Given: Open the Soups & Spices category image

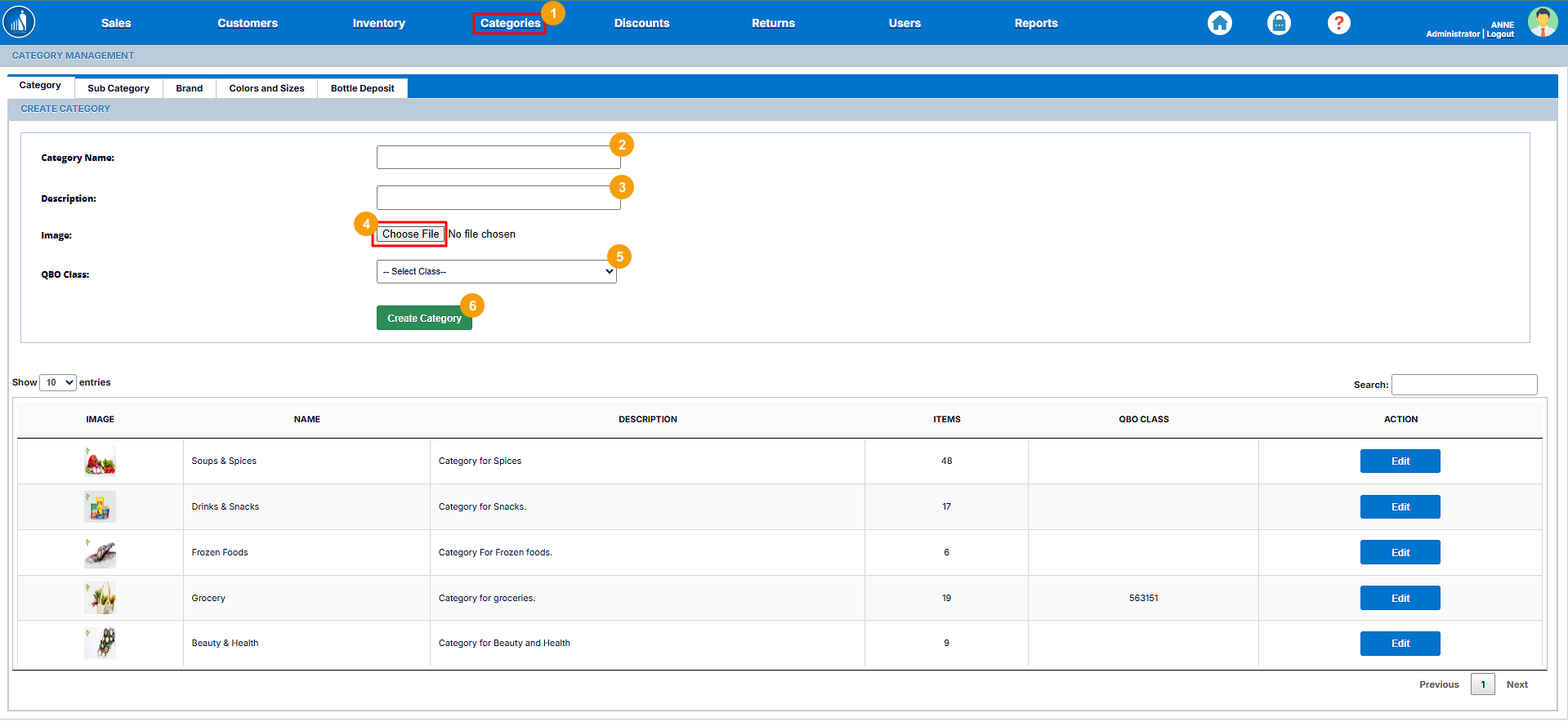Looking at the screenshot, I should tap(101, 461).
